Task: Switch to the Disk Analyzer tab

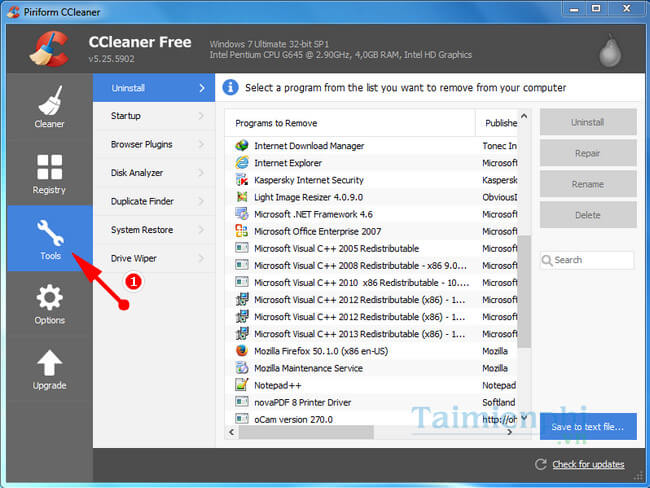Action: pos(154,173)
